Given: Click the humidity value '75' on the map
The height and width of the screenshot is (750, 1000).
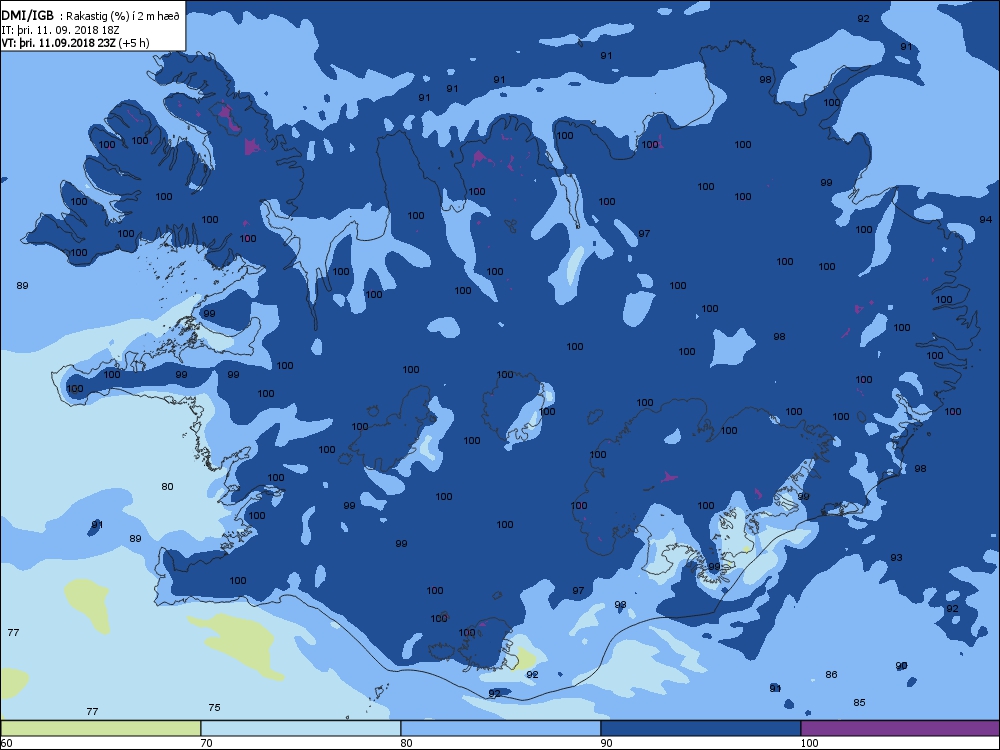Looking at the screenshot, I should pos(214,707).
